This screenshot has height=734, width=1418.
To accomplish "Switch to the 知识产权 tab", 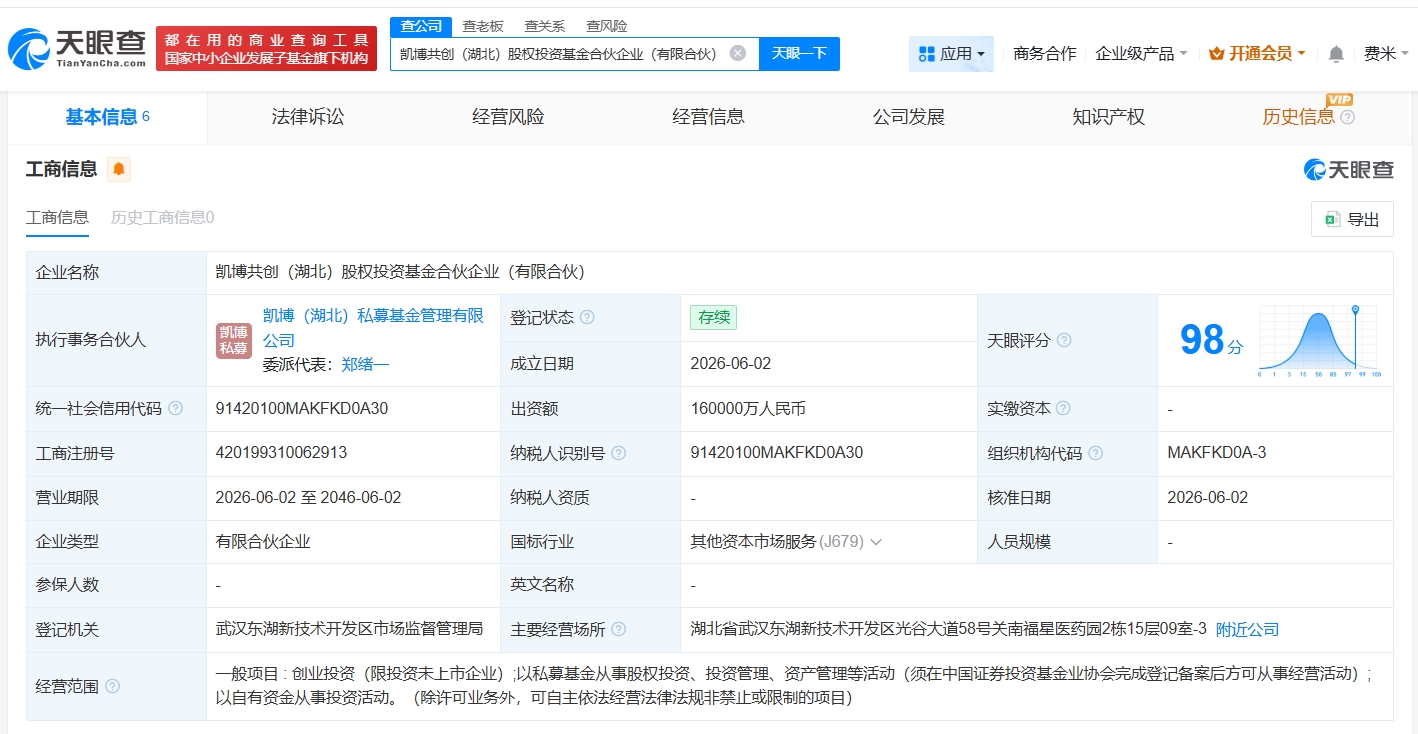I will tap(1108, 117).
